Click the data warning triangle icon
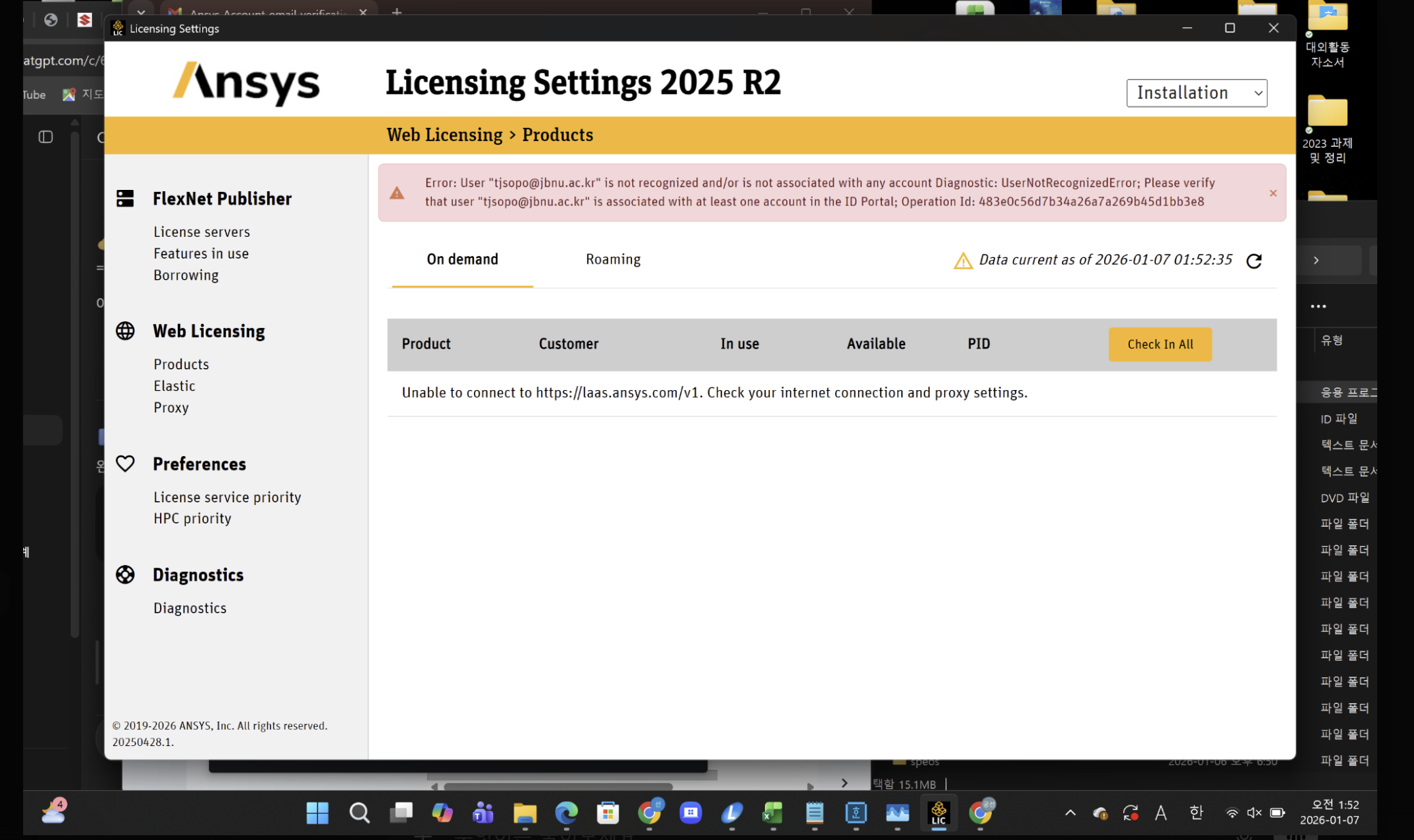Viewport: 1414px width, 840px height. tap(962, 261)
